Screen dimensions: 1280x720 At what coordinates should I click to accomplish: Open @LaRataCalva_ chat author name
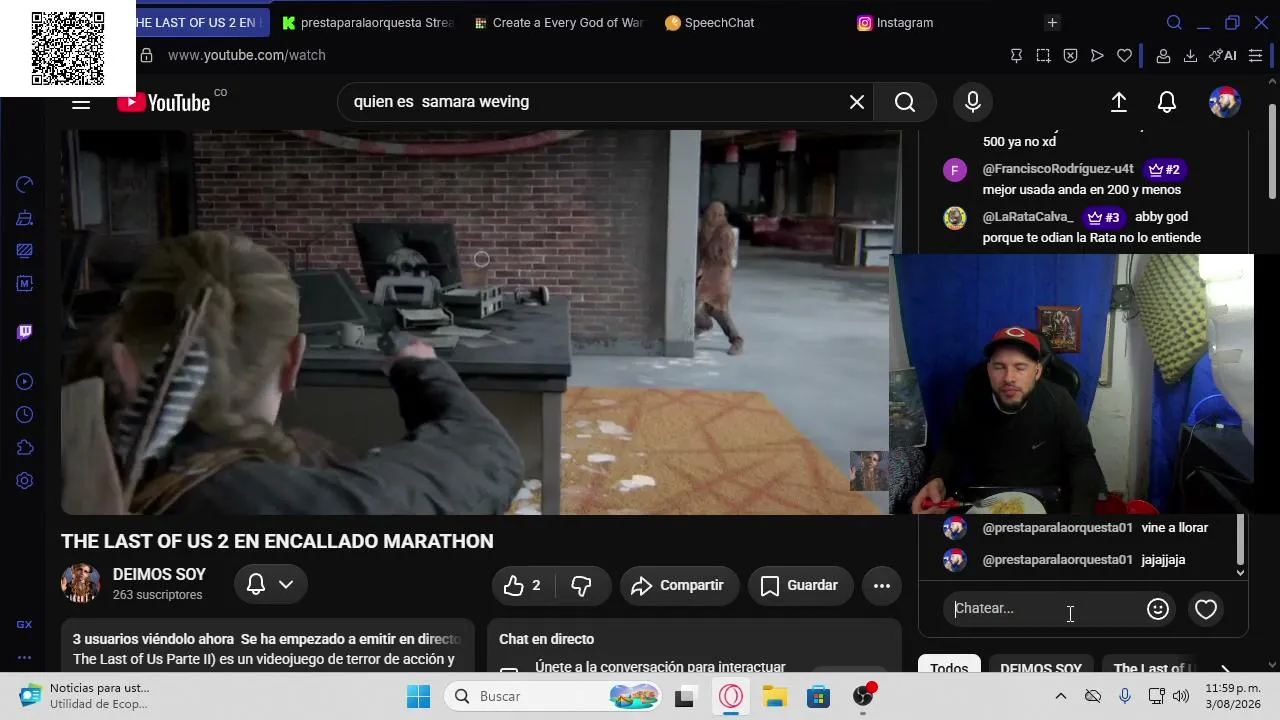pyautogui.click(x=1028, y=217)
